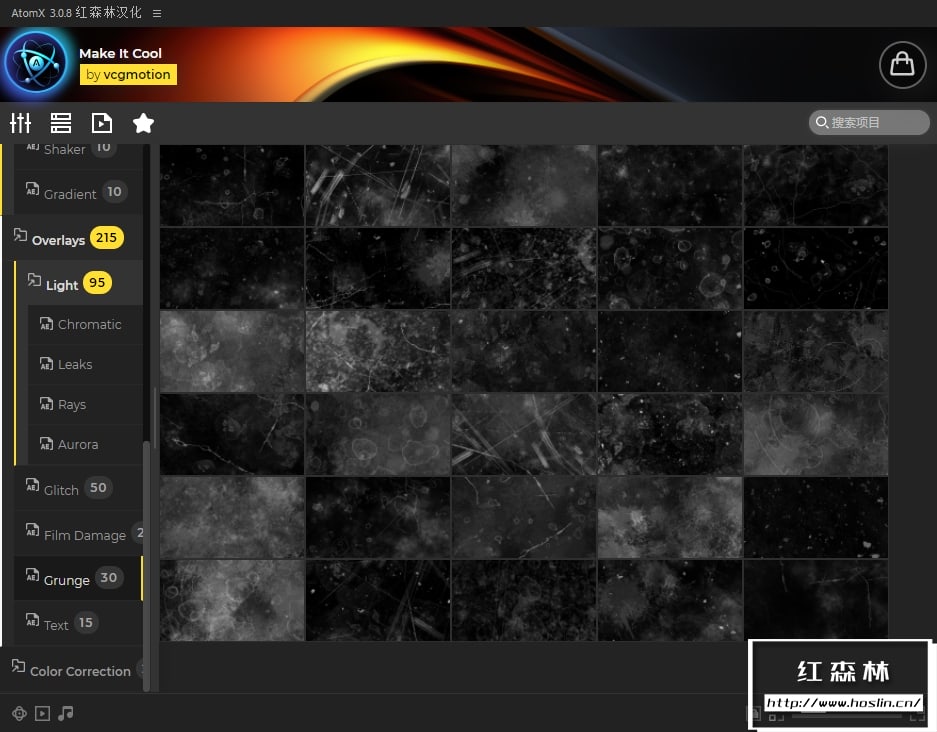Select the Glitch category
Viewport: 937px width, 732px height.
(x=78, y=488)
